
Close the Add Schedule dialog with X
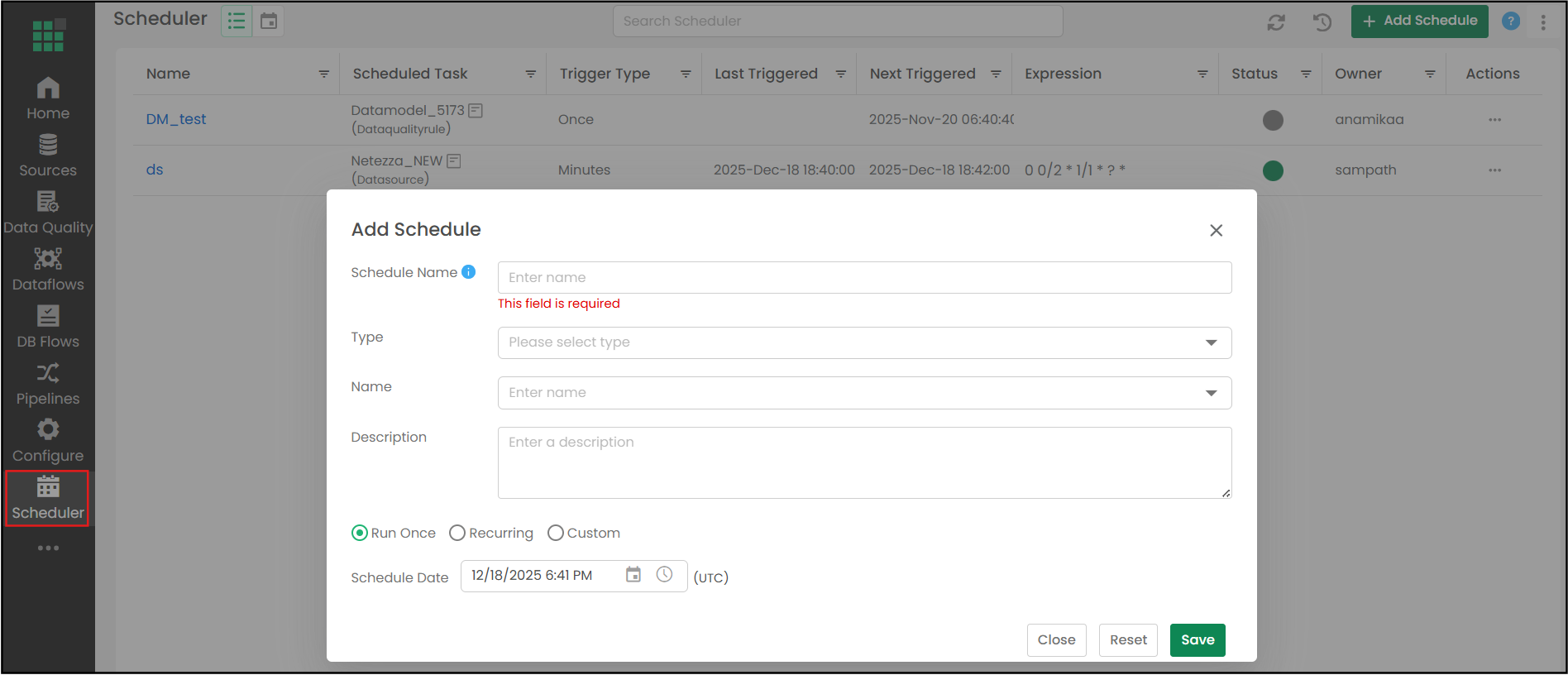tap(1216, 230)
